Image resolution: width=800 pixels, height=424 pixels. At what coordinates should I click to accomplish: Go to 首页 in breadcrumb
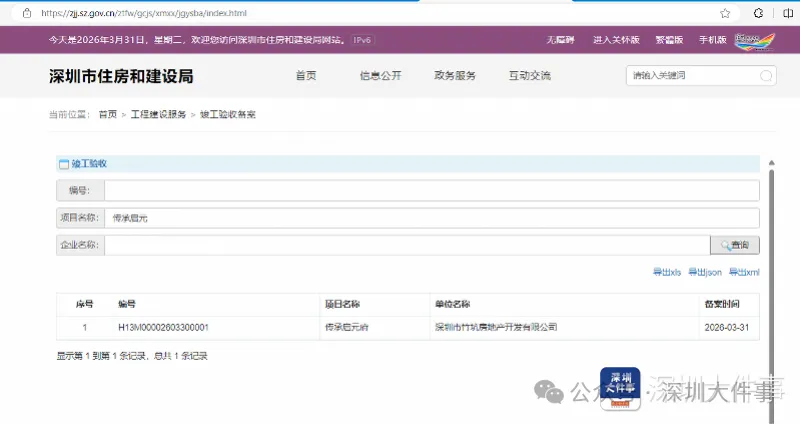108,114
